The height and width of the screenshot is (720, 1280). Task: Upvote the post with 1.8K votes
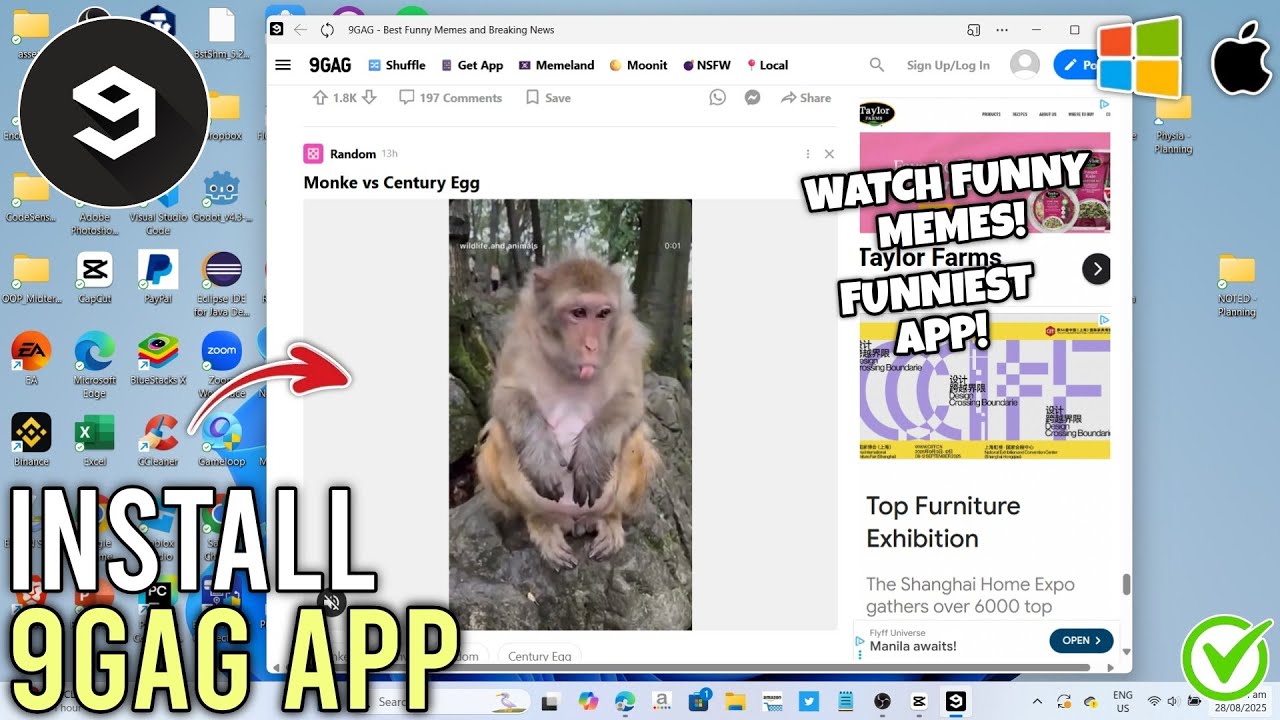tap(320, 98)
